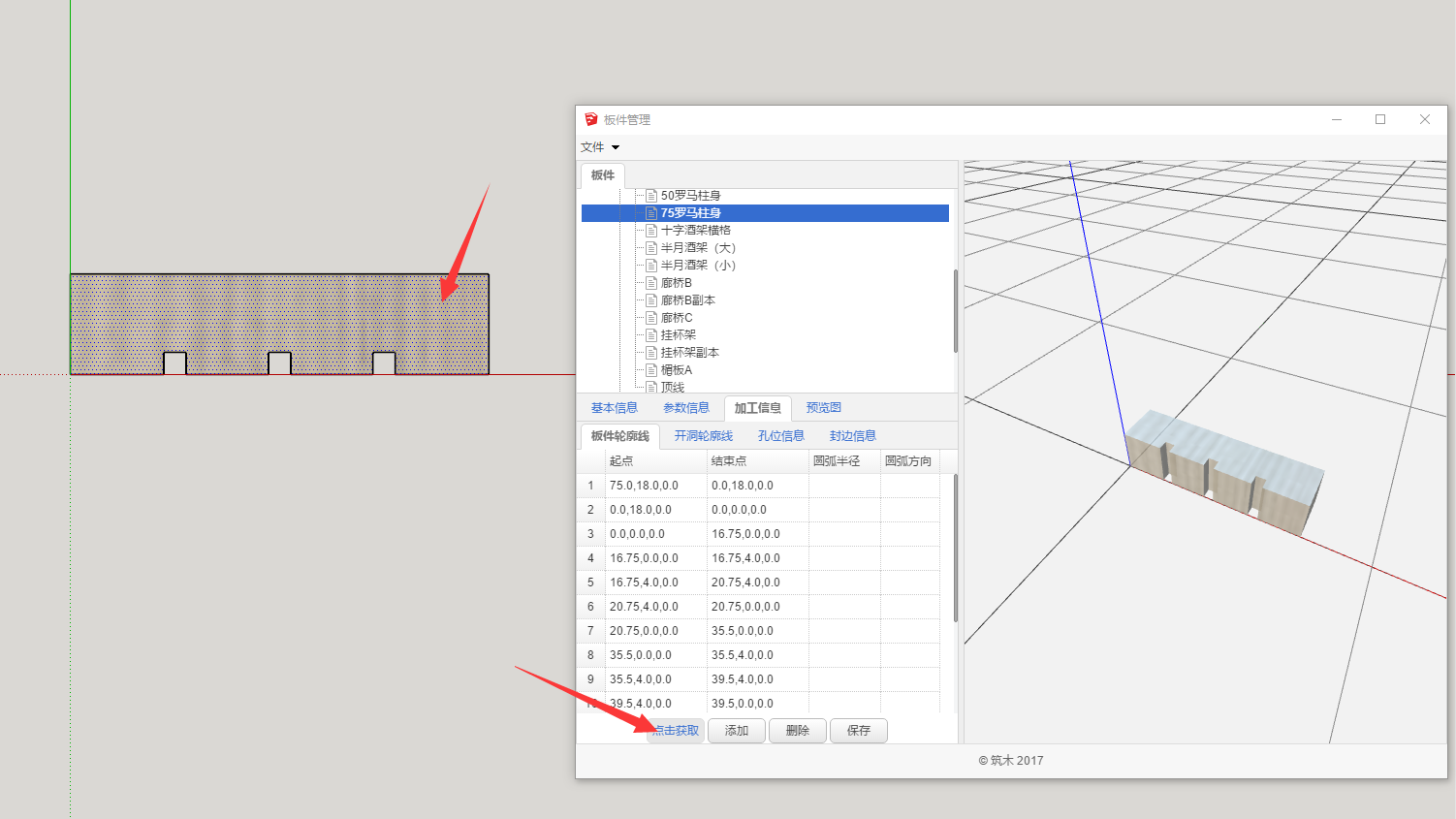Click the 删除 button

coord(798,731)
